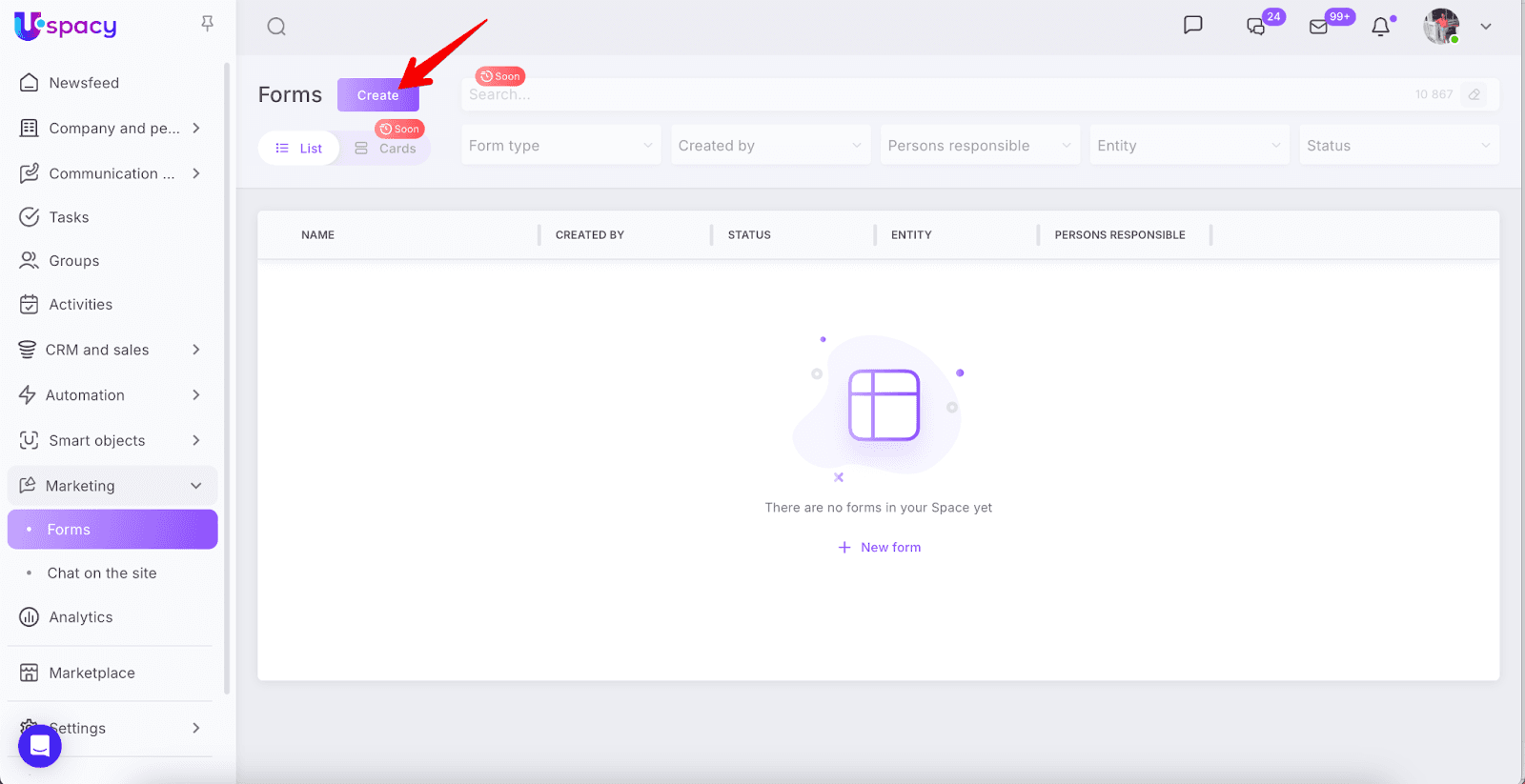Image resolution: width=1525 pixels, height=784 pixels.
Task: Click the forms Search input field
Action: pos(934,94)
